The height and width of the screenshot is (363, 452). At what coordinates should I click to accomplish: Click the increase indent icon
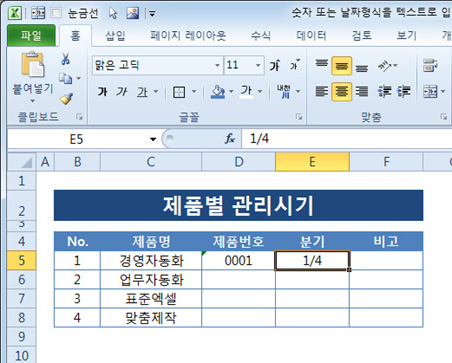403,91
